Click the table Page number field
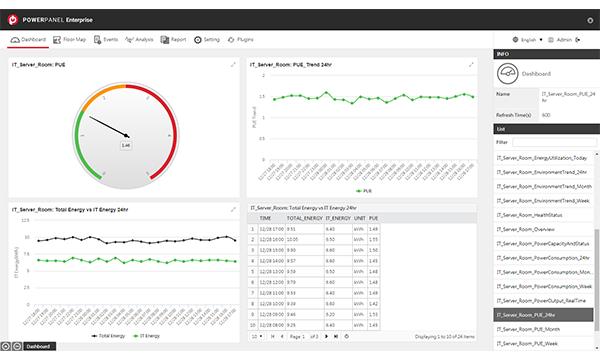This screenshot has height=360, width=600. (303, 337)
